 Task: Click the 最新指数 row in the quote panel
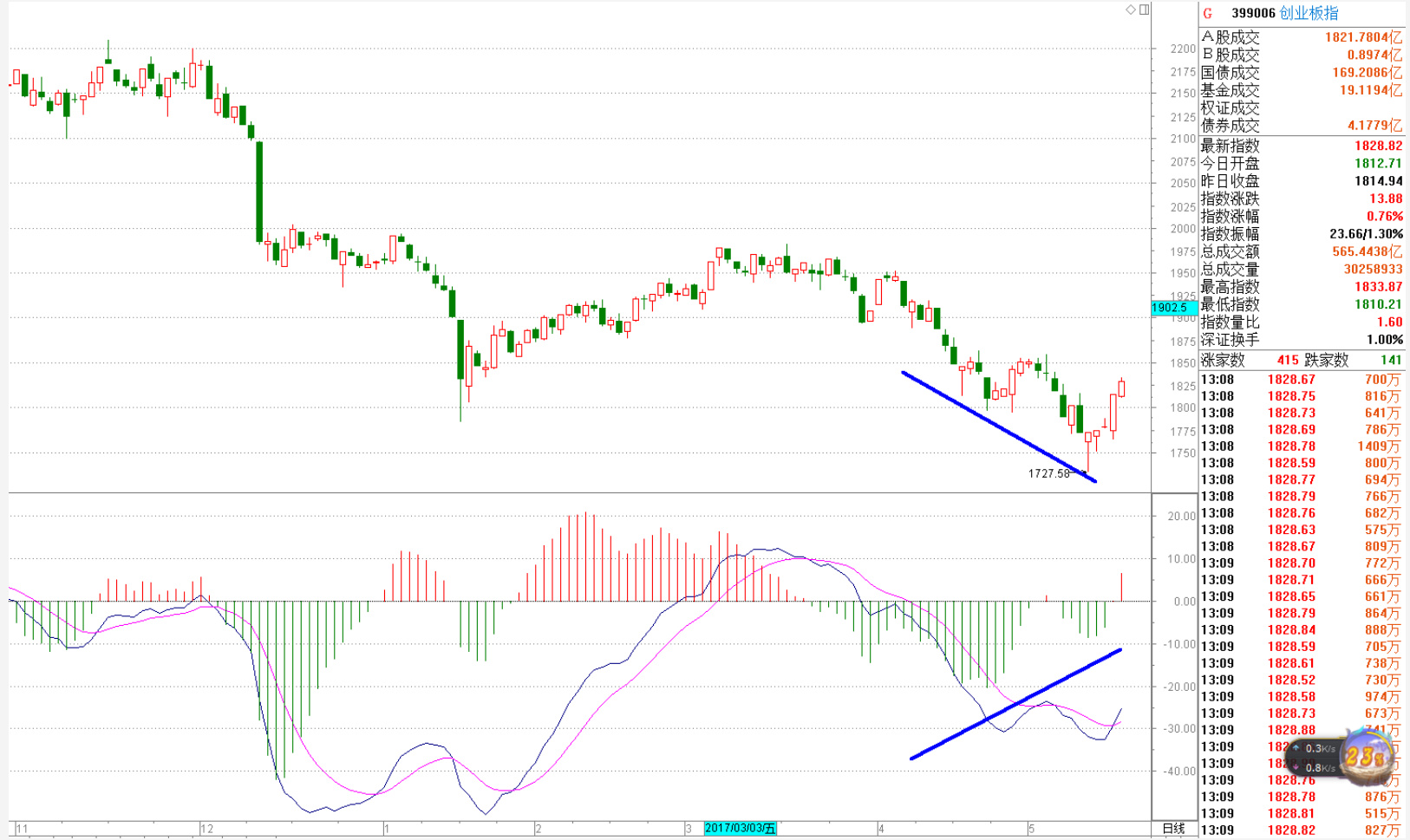tap(1301, 146)
